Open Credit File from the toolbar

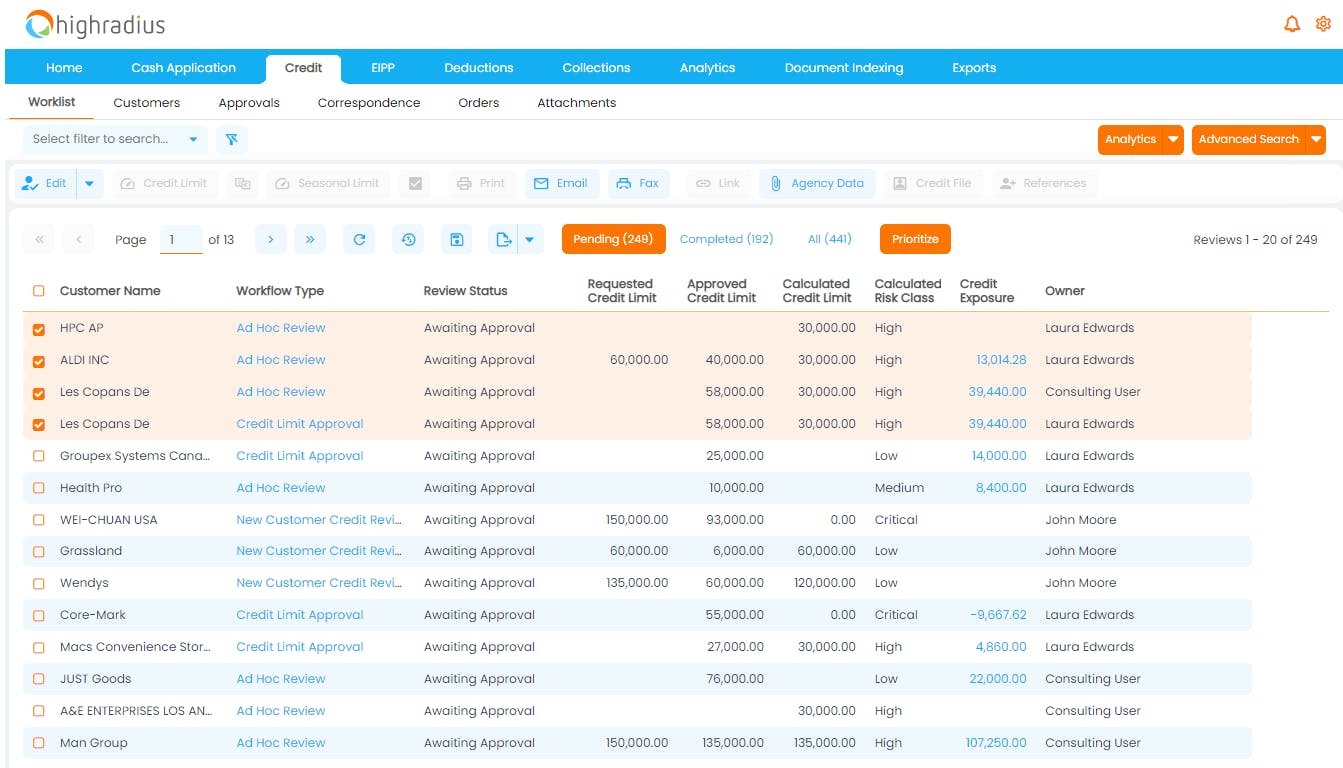point(932,183)
